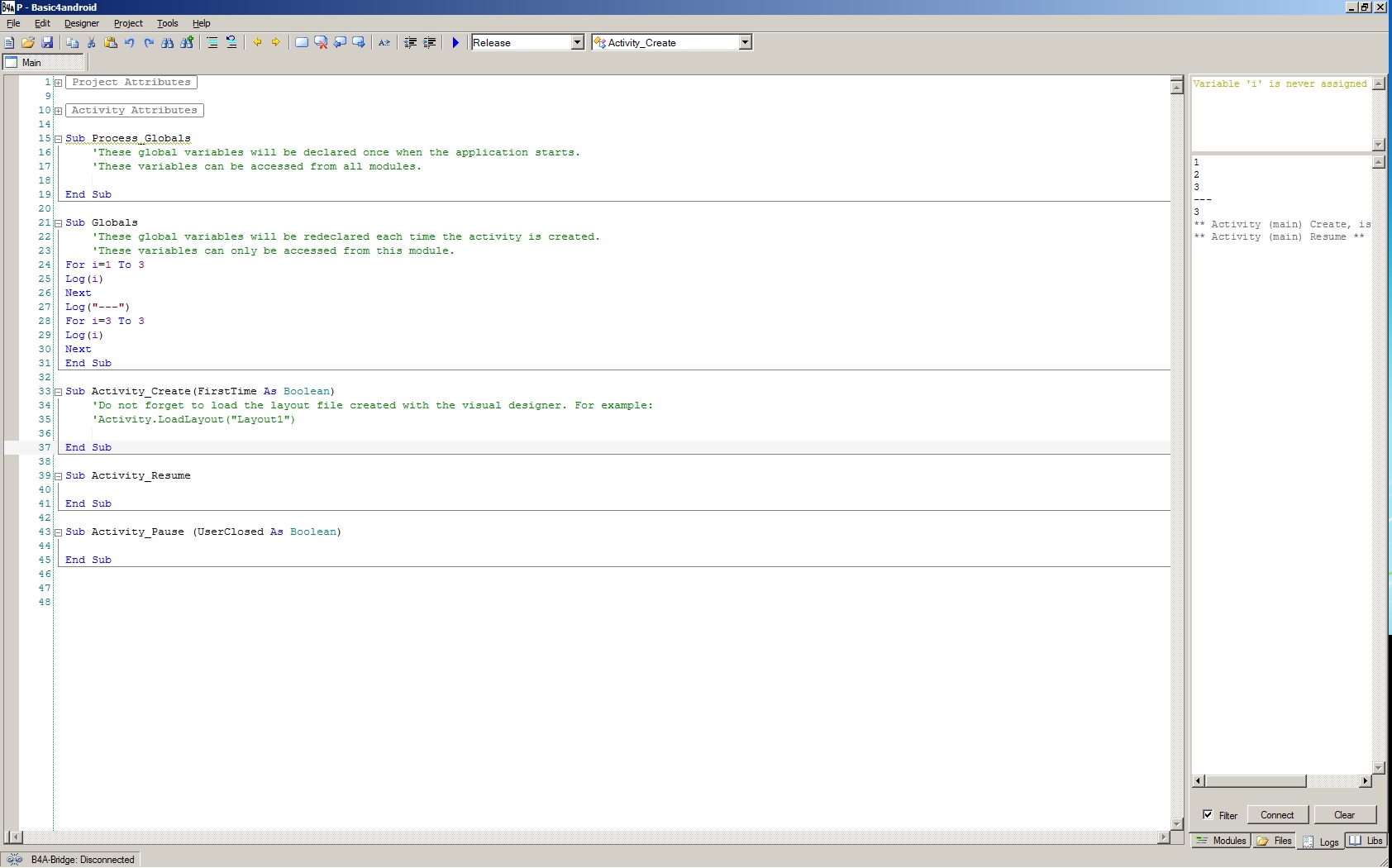Create a new file with the New icon
Image resolution: width=1392 pixels, height=868 pixels.
(x=9, y=42)
